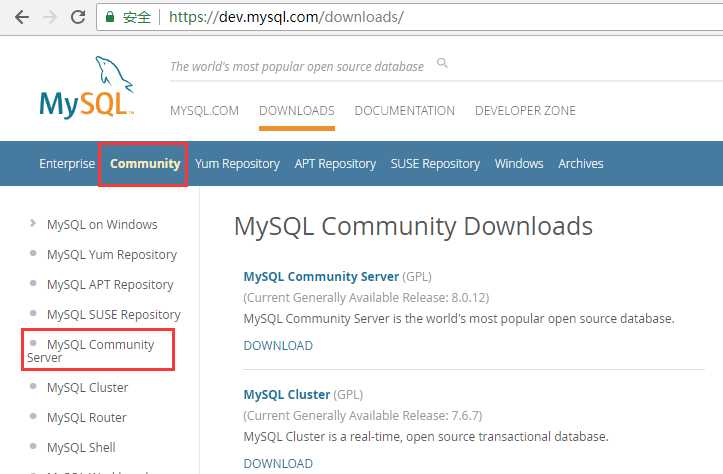Viewport: 723px width, 474px height.
Task: Click the MySQL Community Server heading link
Action: 321,276
